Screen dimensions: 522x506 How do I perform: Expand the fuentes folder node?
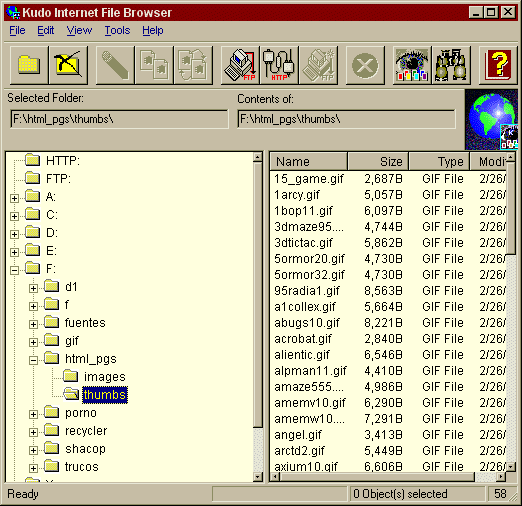[33, 324]
